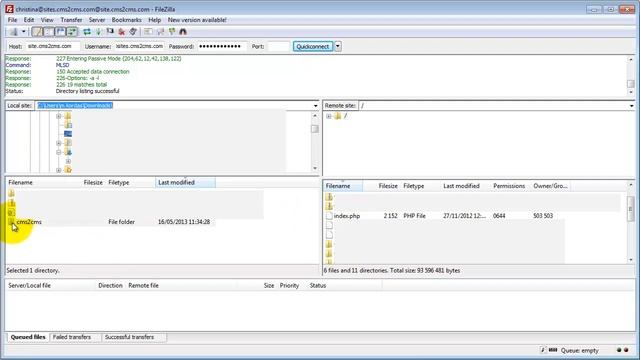The height and width of the screenshot is (360, 640).
Task: Sort local files by Filesize column
Action: (93, 182)
